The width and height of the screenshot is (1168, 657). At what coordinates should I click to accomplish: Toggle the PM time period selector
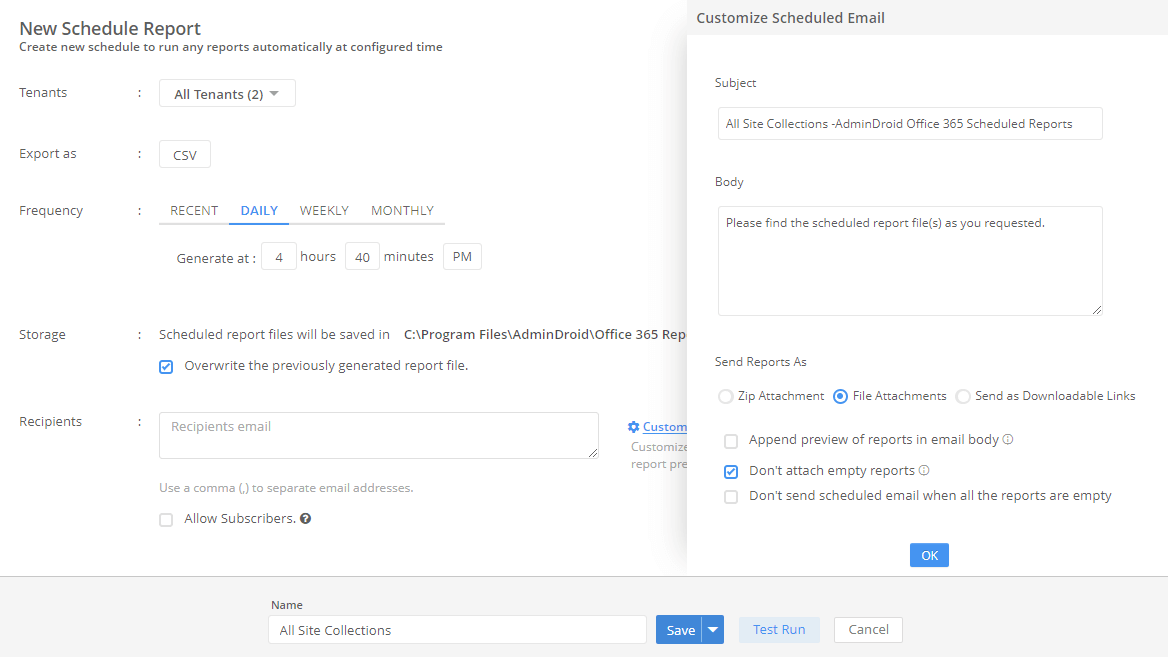coord(462,257)
